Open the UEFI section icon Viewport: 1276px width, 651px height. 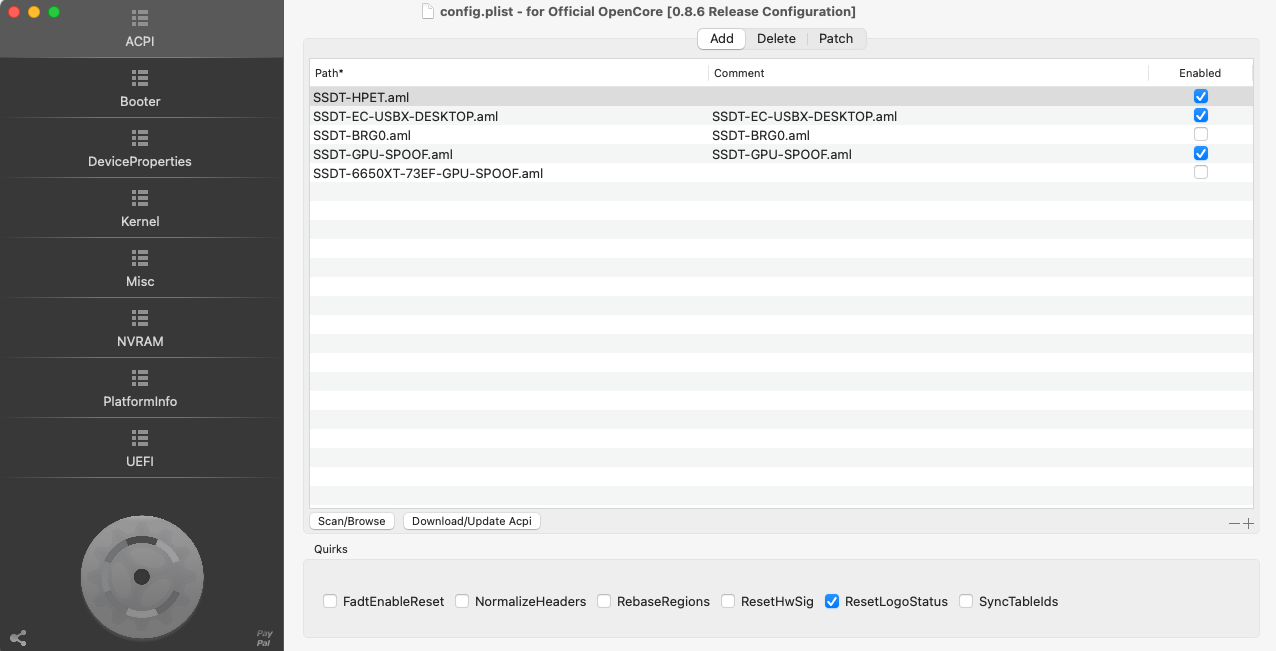click(140, 438)
